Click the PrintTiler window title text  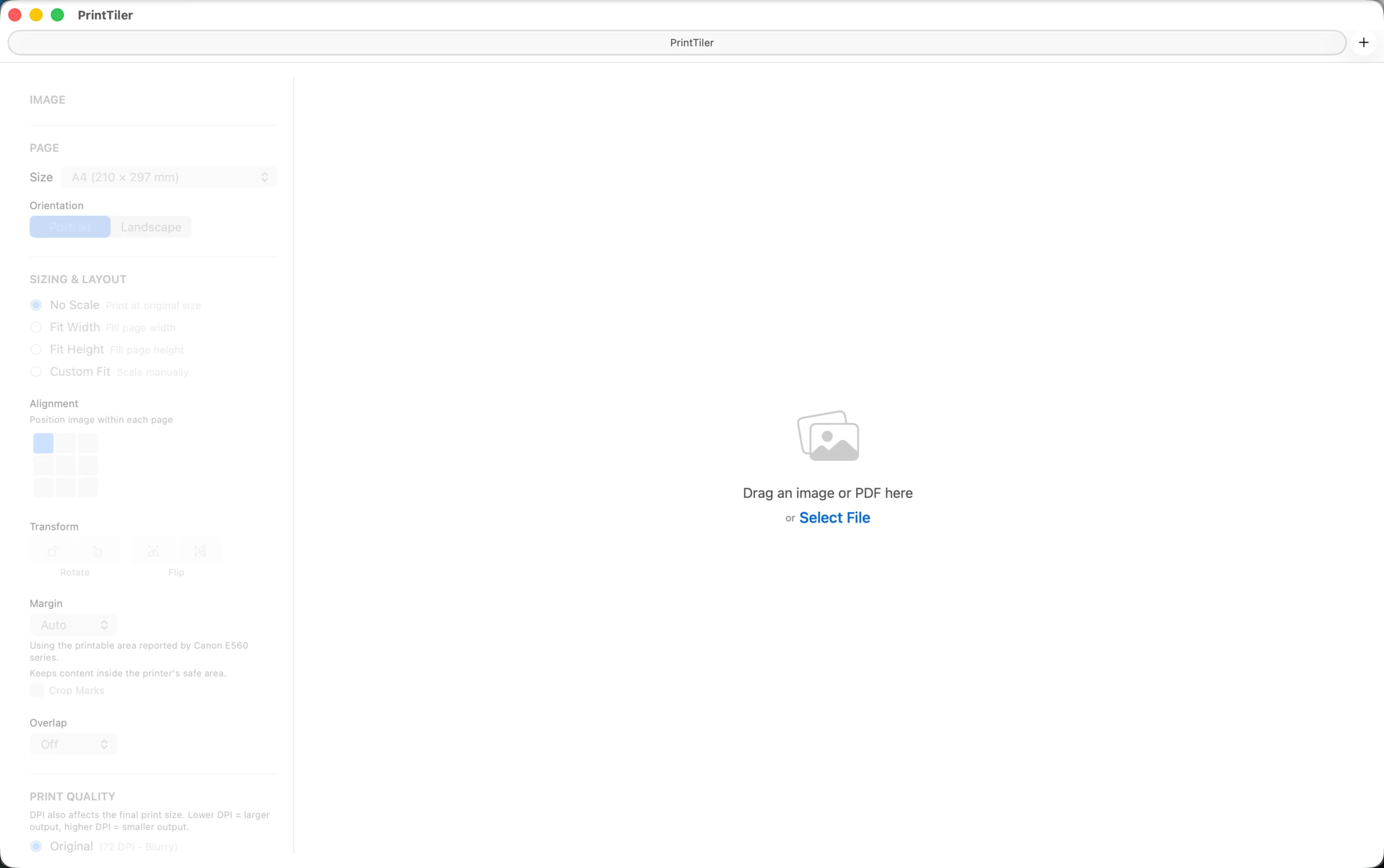coord(106,15)
